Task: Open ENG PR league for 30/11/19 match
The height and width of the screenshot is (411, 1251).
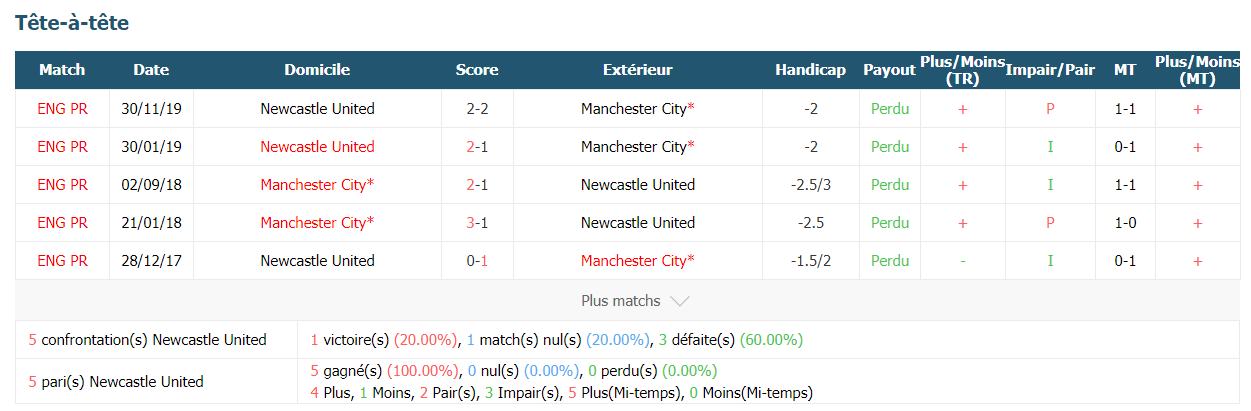Action: 62,109
